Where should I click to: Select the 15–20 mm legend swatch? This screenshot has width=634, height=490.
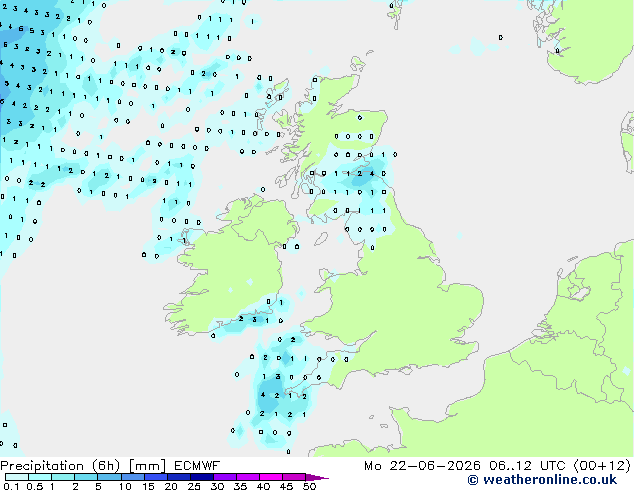[x=155, y=477]
